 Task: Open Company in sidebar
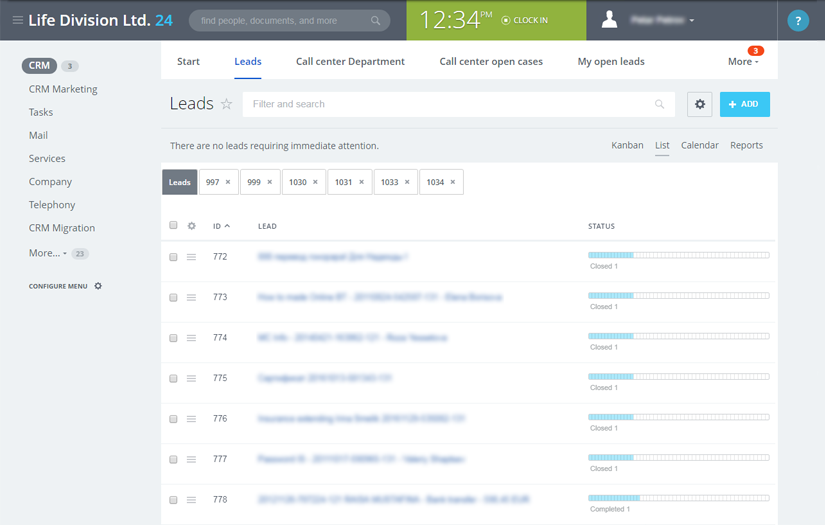point(50,181)
